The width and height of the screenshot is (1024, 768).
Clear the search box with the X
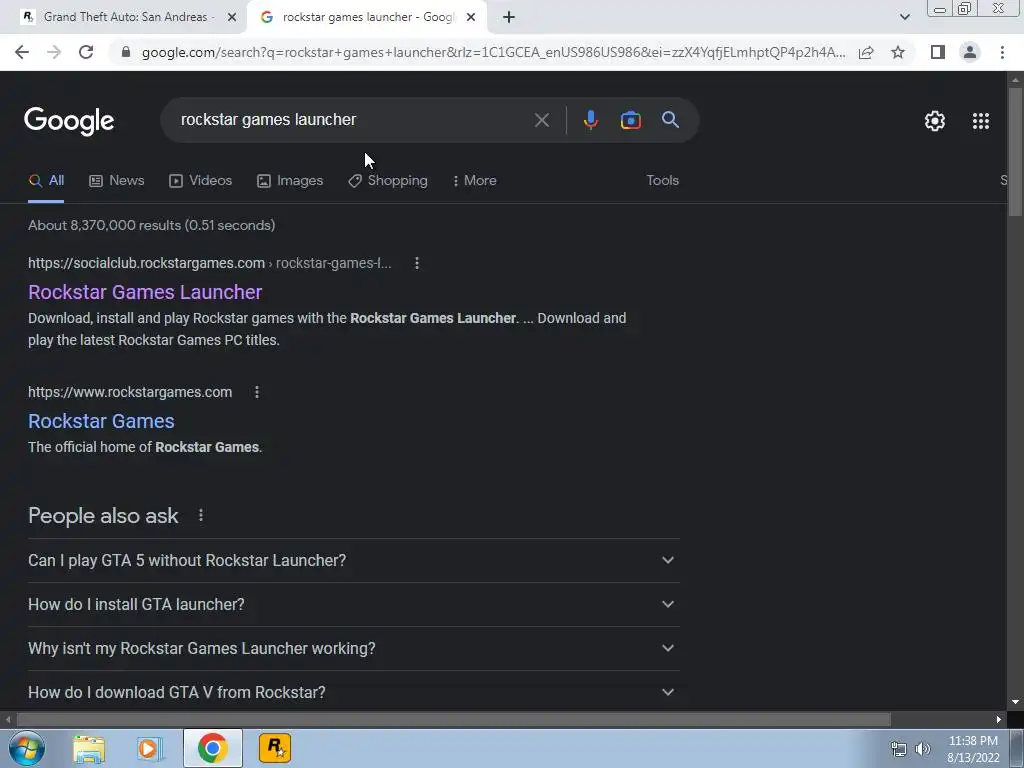541,120
